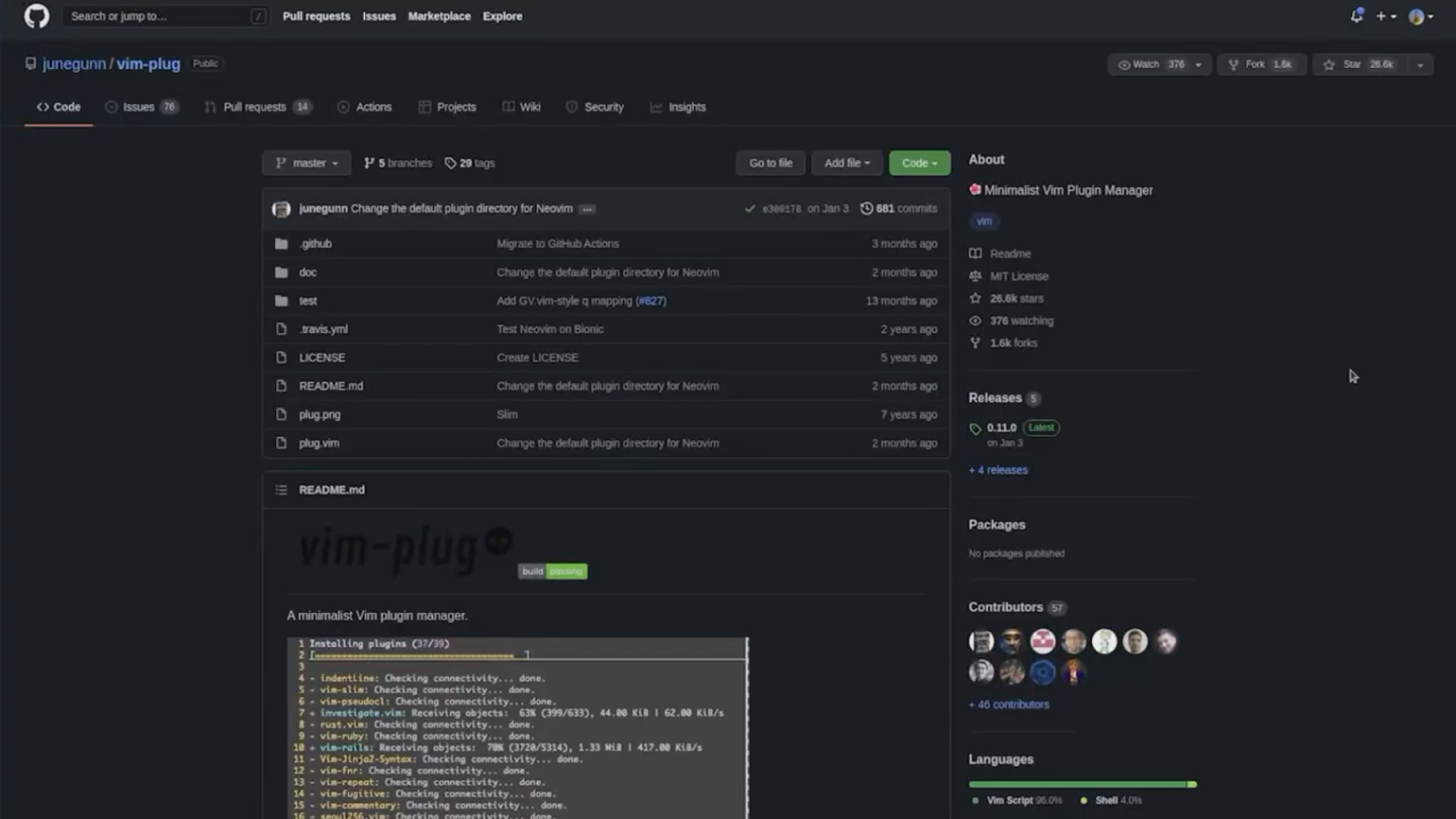Viewport: 1456px width, 819px height.
Task: Open the 681 commits history
Action: pyautogui.click(x=898, y=208)
